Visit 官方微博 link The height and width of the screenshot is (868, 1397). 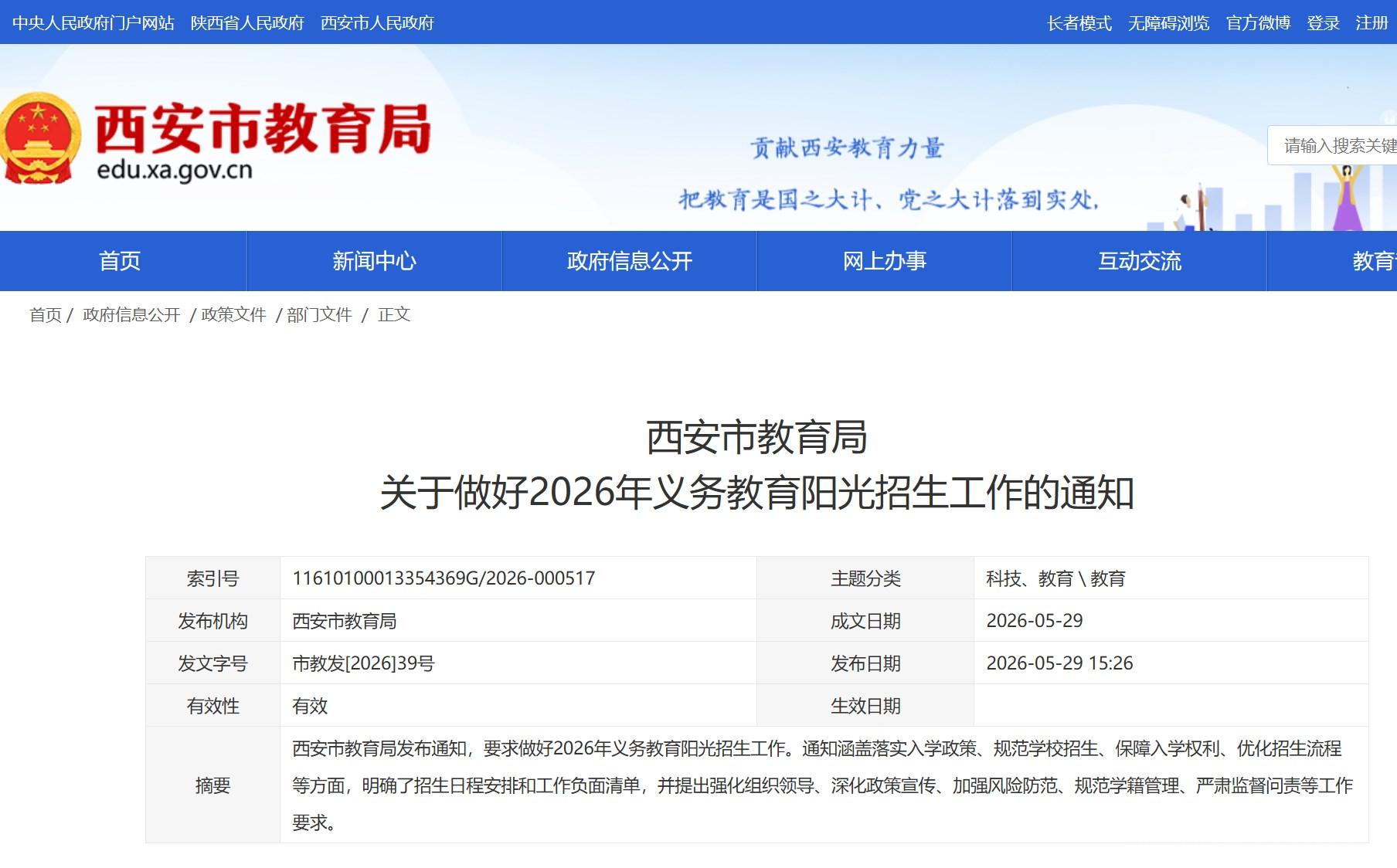(x=1259, y=23)
